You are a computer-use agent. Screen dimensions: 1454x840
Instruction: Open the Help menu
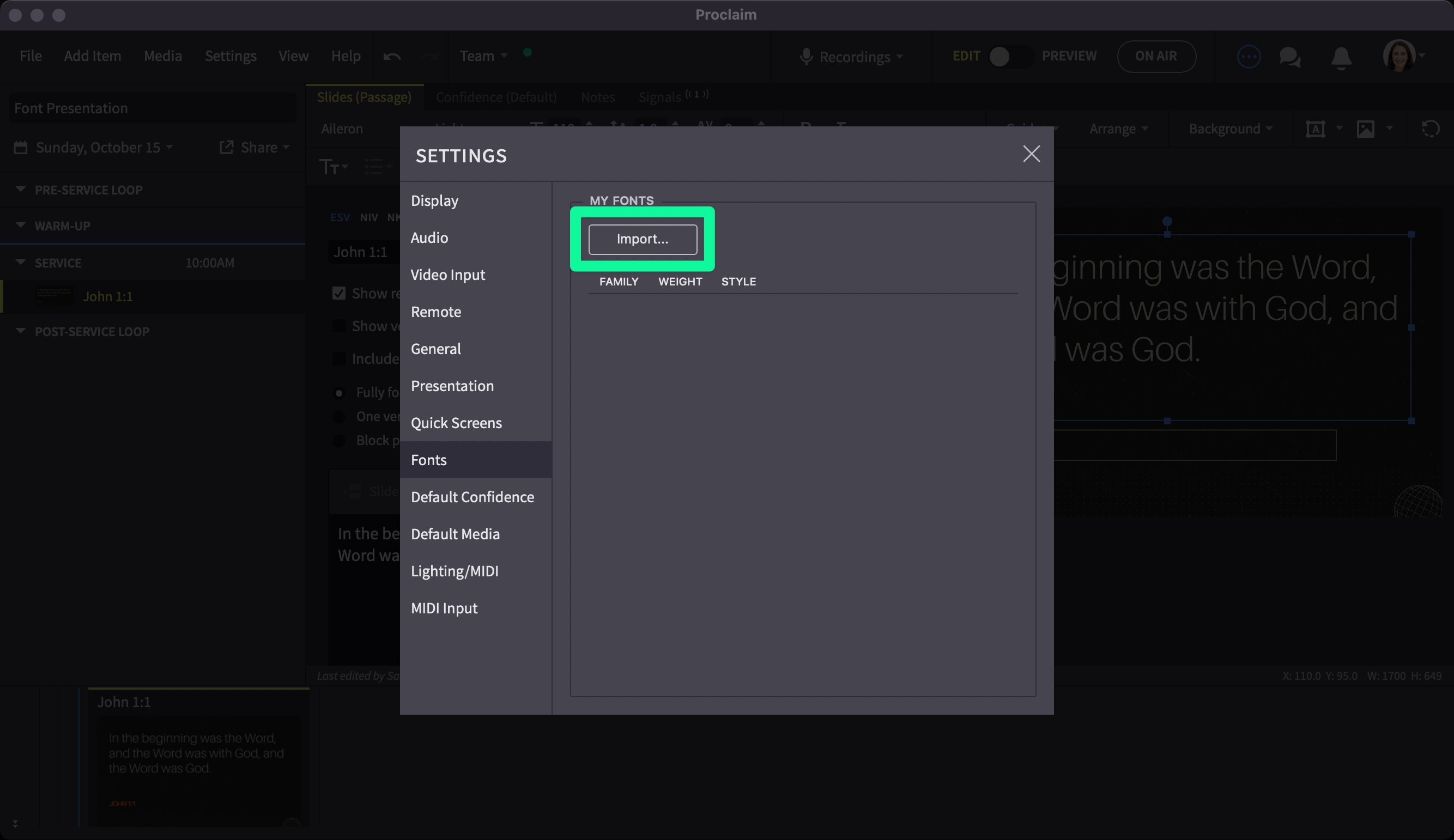[346, 56]
